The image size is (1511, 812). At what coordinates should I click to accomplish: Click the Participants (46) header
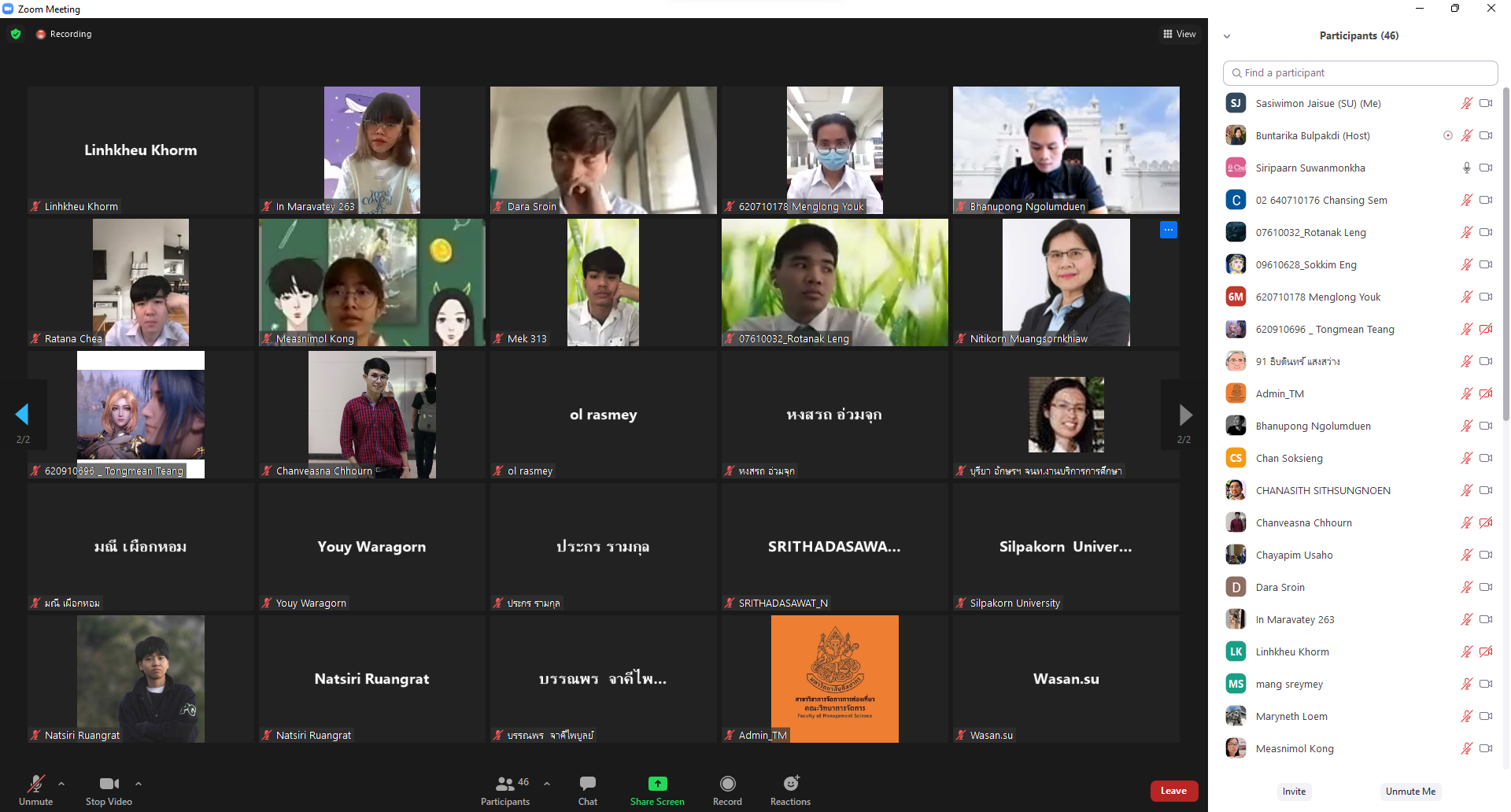click(x=1359, y=35)
